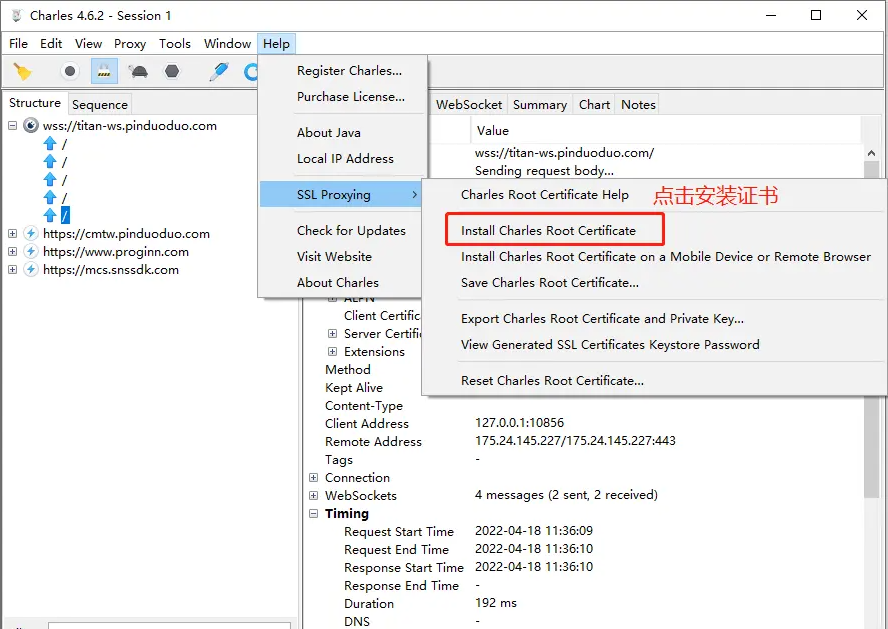Click the Kept Alive row label
The image size is (888, 629).
point(354,388)
